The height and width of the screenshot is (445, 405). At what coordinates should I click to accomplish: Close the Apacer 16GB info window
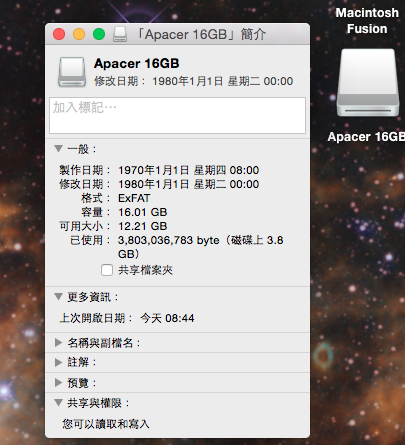(x=59, y=34)
